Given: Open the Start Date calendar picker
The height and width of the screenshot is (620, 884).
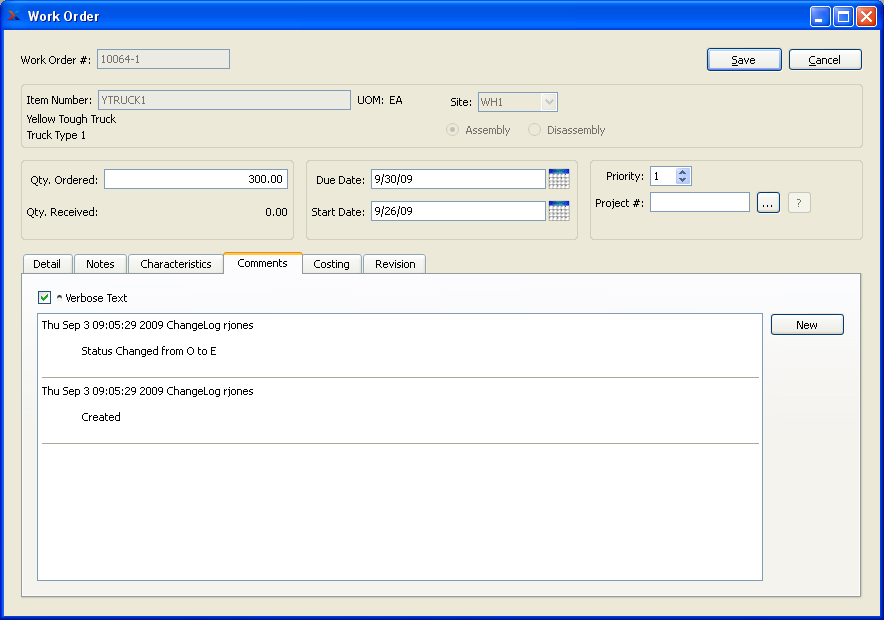Looking at the screenshot, I should pyautogui.click(x=559, y=211).
